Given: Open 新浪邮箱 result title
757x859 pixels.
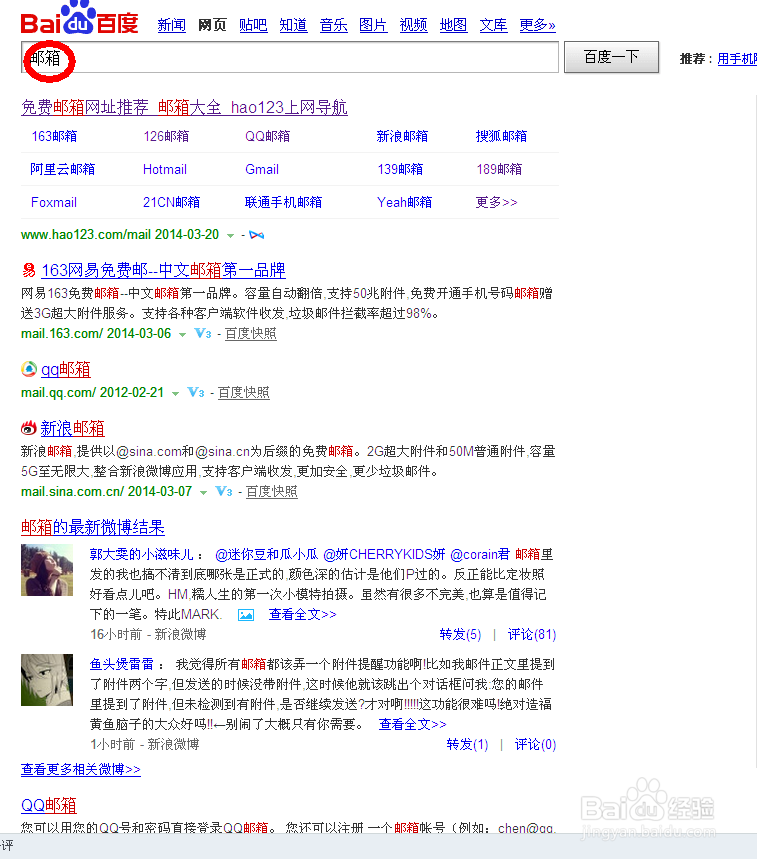Looking at the screenshot, I should 72,428.
